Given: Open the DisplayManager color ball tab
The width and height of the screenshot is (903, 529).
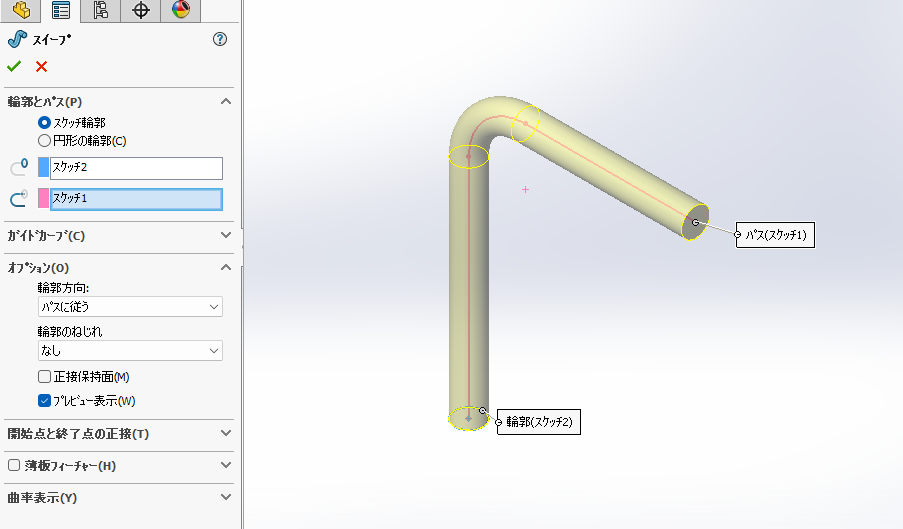Looking at the screenshot, I should coord(180,10).
